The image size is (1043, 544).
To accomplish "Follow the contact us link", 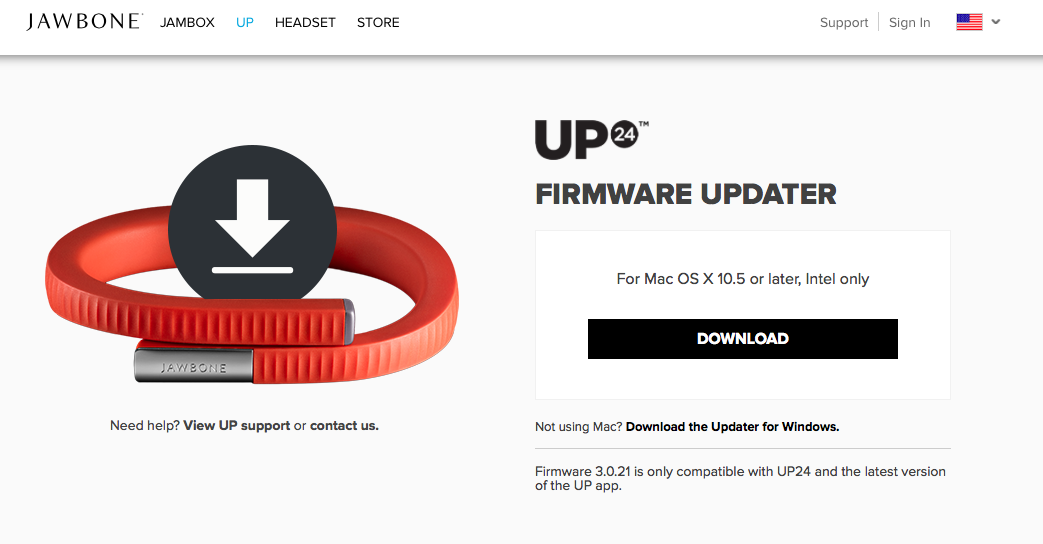I will click(x=344, y=426).
